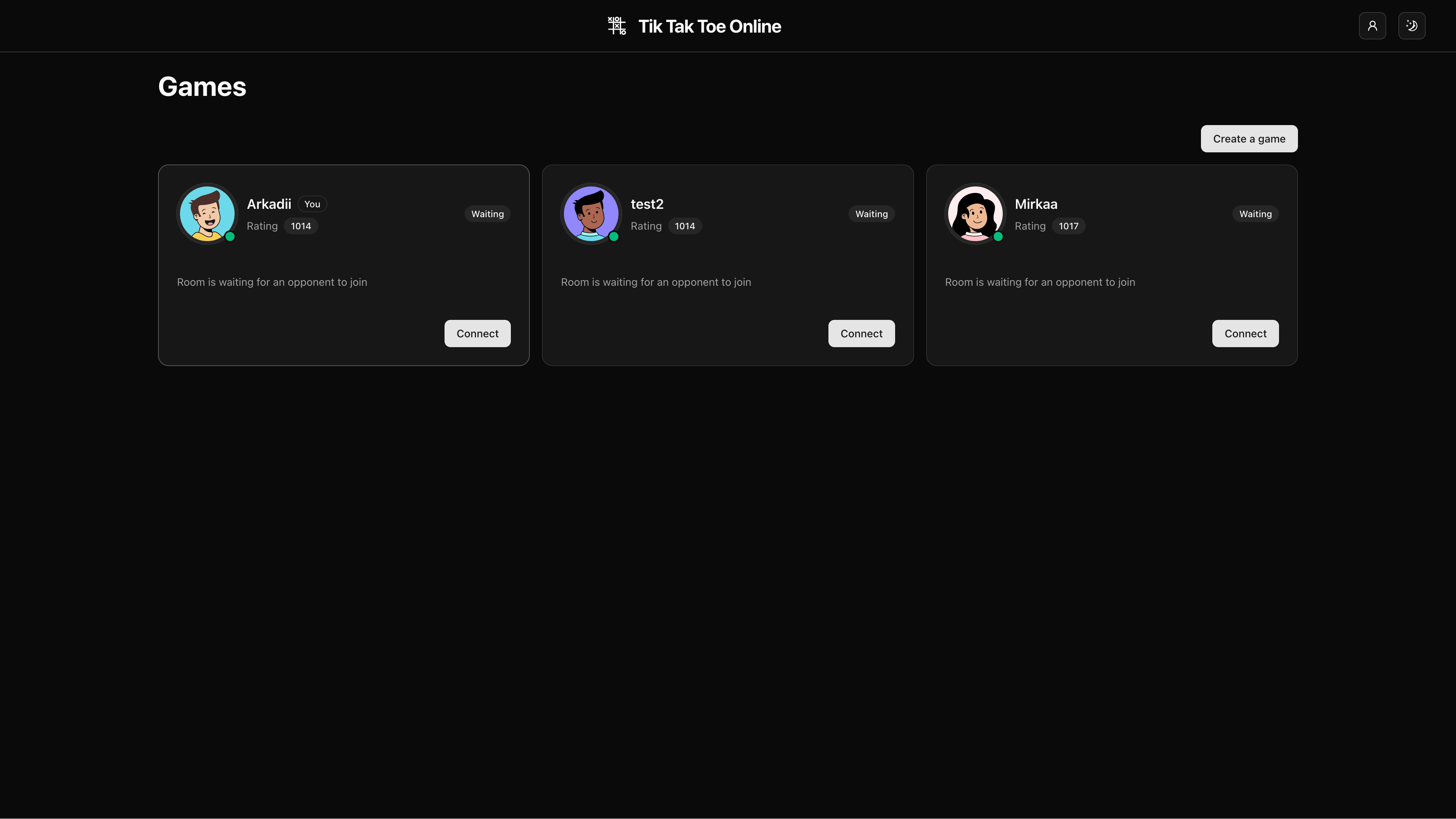Click the green online status dot on Arkadii's avatar

point(230,237)
